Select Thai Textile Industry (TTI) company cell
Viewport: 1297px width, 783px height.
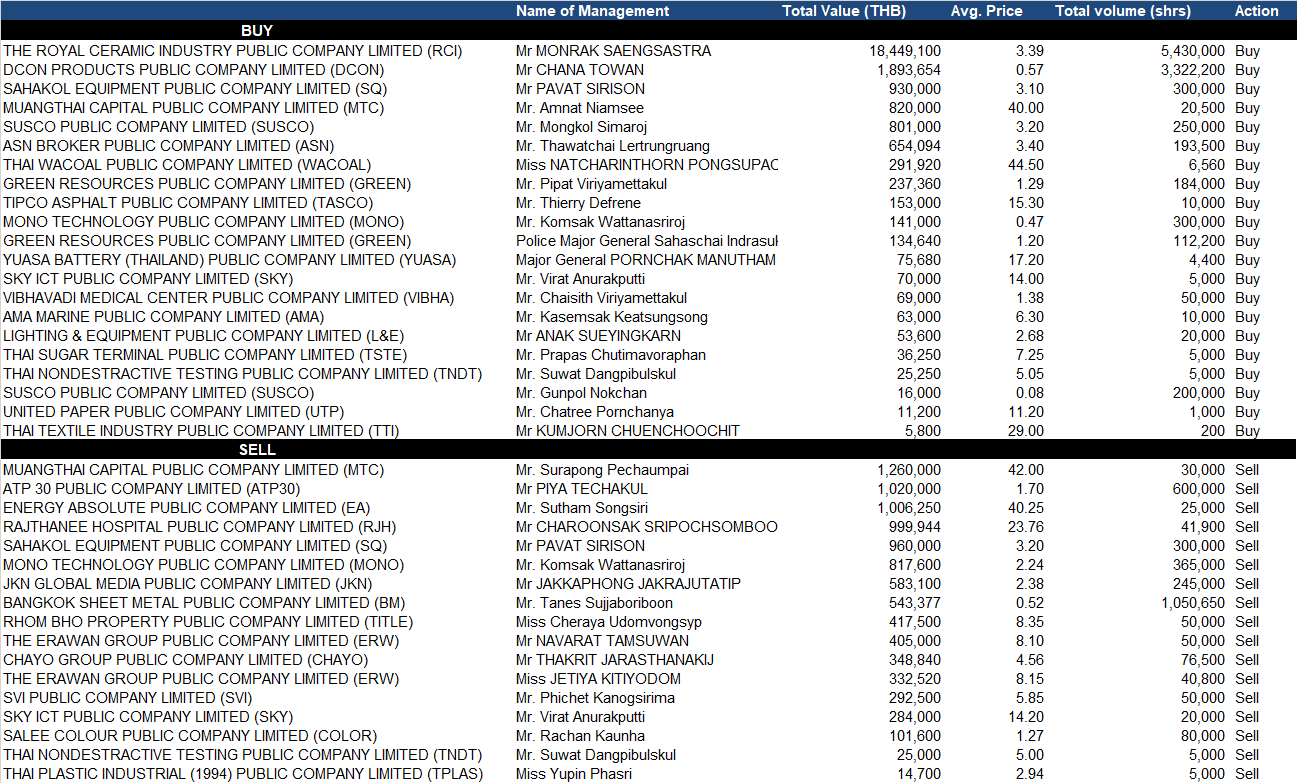pyautogui.click(x=201, y=430)
